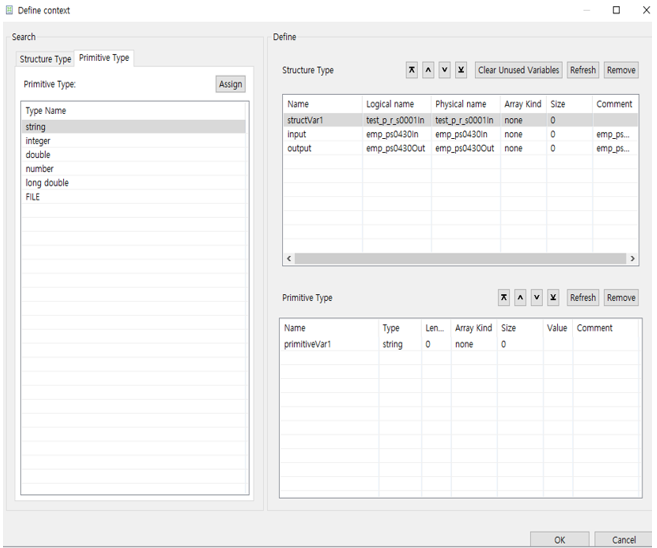Select the integer type in list
The width and height of the screenshot is (657, 548).
[x=38, y=141]
